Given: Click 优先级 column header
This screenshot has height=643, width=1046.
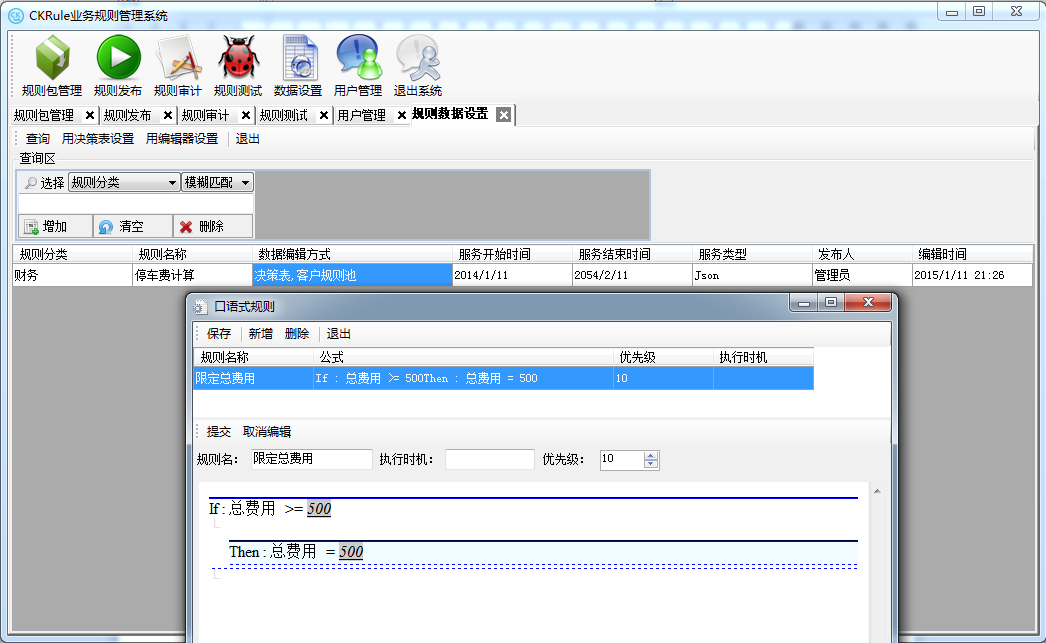Looking at the screenshot, I should [x=663, y=358].
